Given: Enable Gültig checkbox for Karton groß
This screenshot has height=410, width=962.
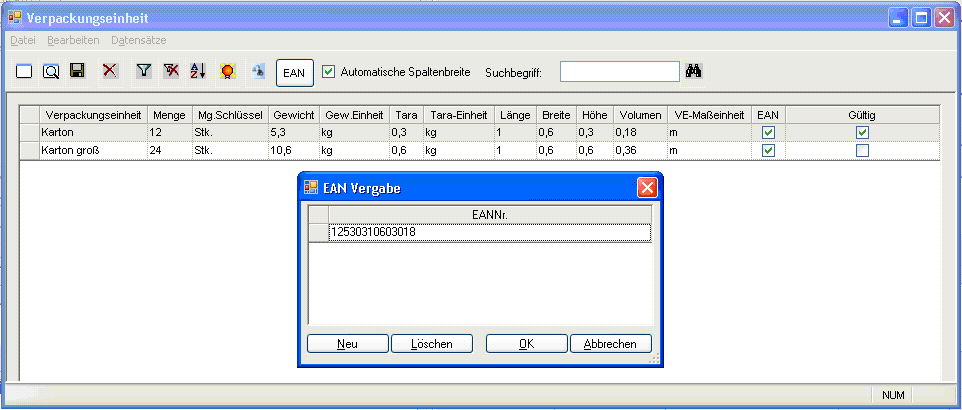Looking at the screenshot, I should 862,150.
